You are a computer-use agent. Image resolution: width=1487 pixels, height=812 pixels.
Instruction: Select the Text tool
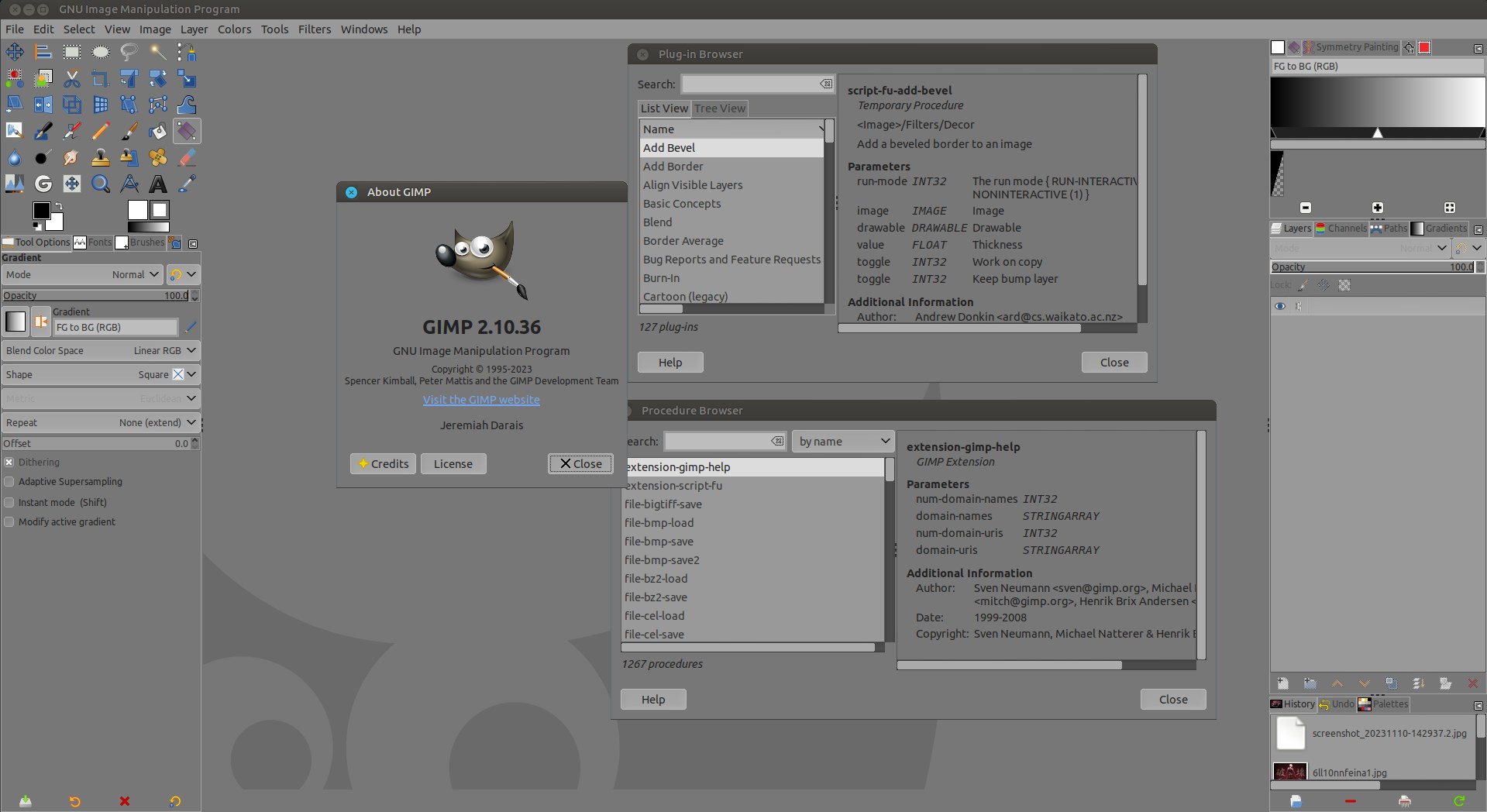coord(158,184)
